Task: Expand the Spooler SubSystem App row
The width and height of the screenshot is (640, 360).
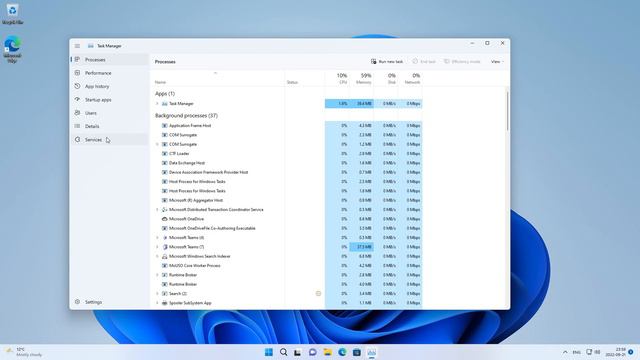Action: 157,303
